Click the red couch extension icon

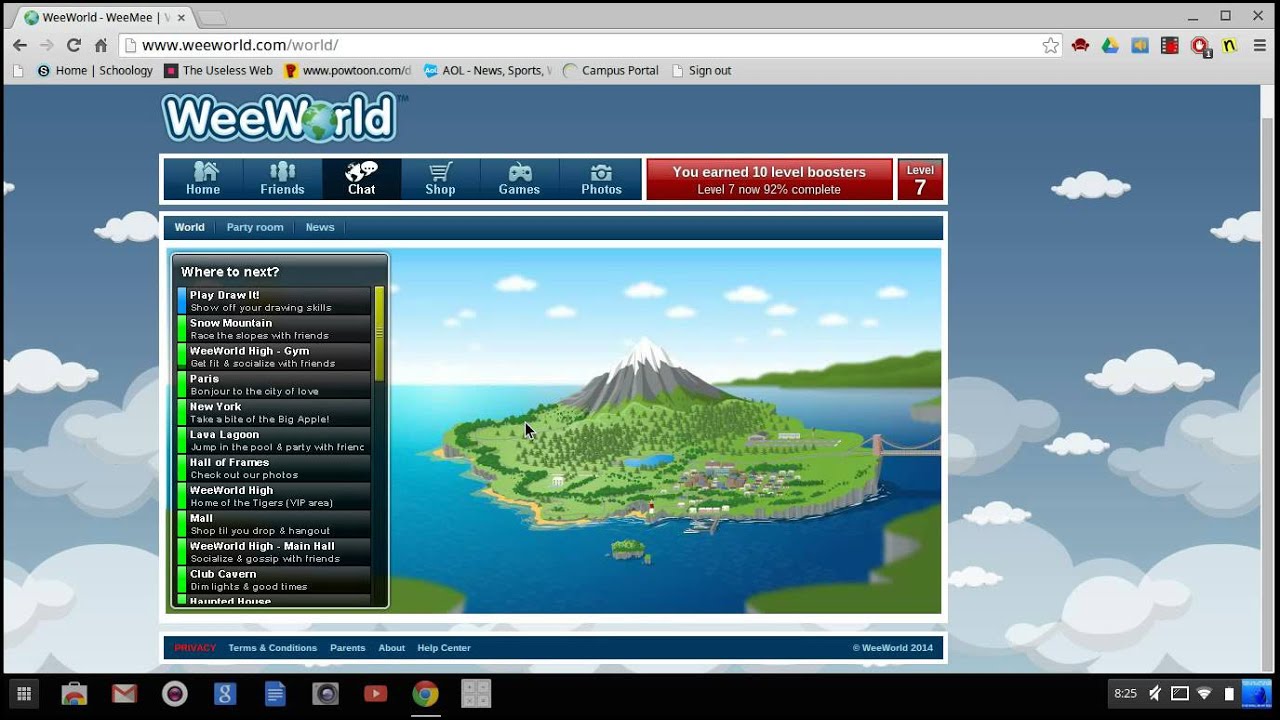pos(1080,45)
